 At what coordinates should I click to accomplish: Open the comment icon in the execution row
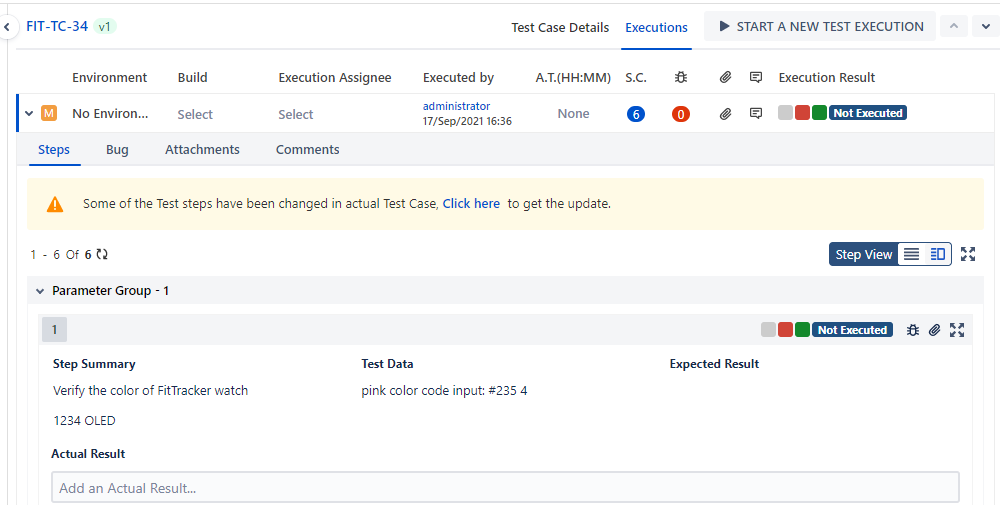(x=756, y=114)
